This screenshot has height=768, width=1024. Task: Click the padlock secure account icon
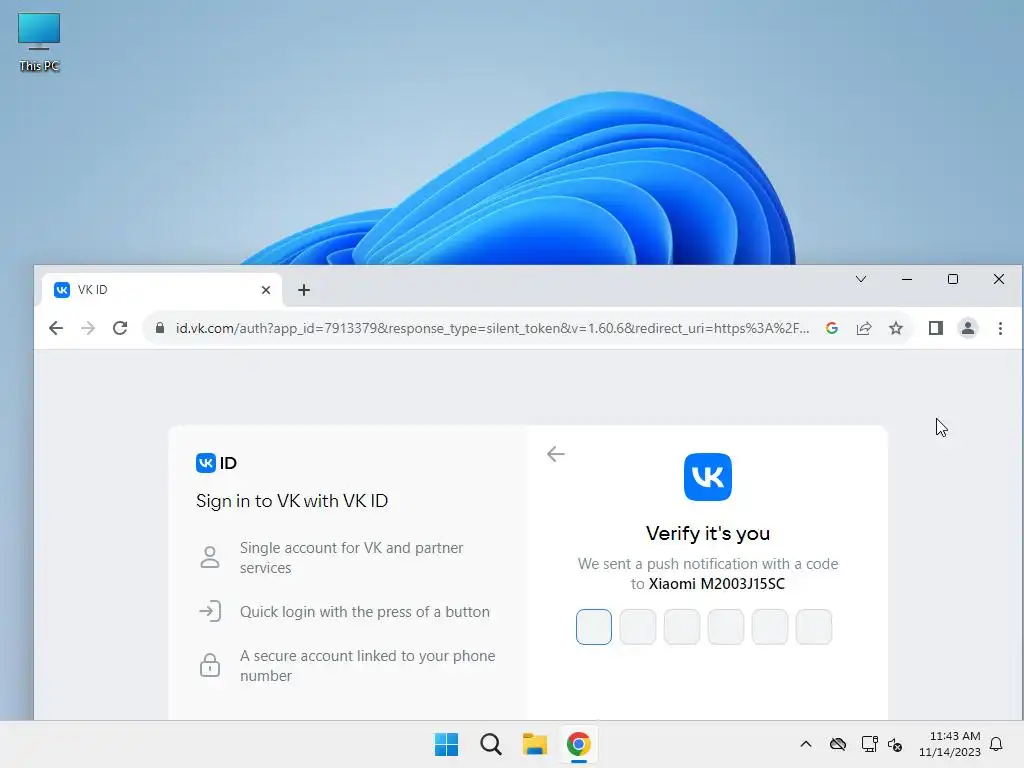(x=210, y=665)
